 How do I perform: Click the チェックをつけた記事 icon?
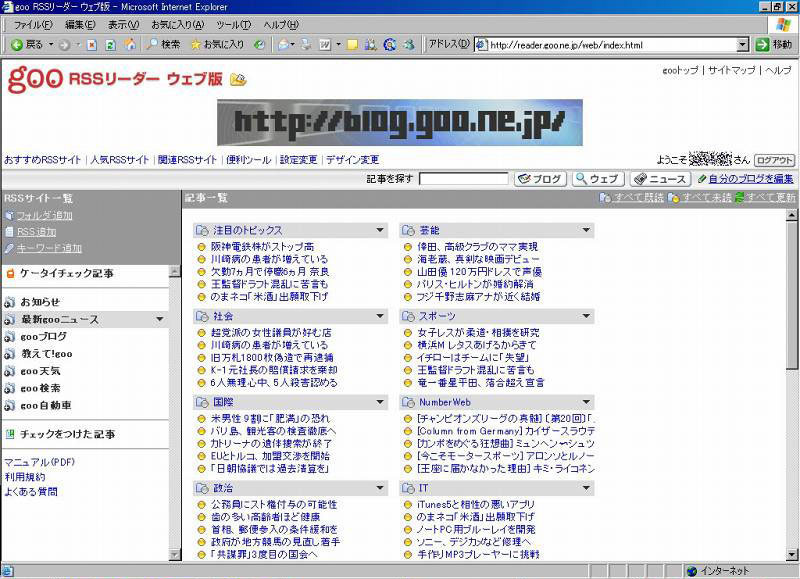click(x=10, y=434)
